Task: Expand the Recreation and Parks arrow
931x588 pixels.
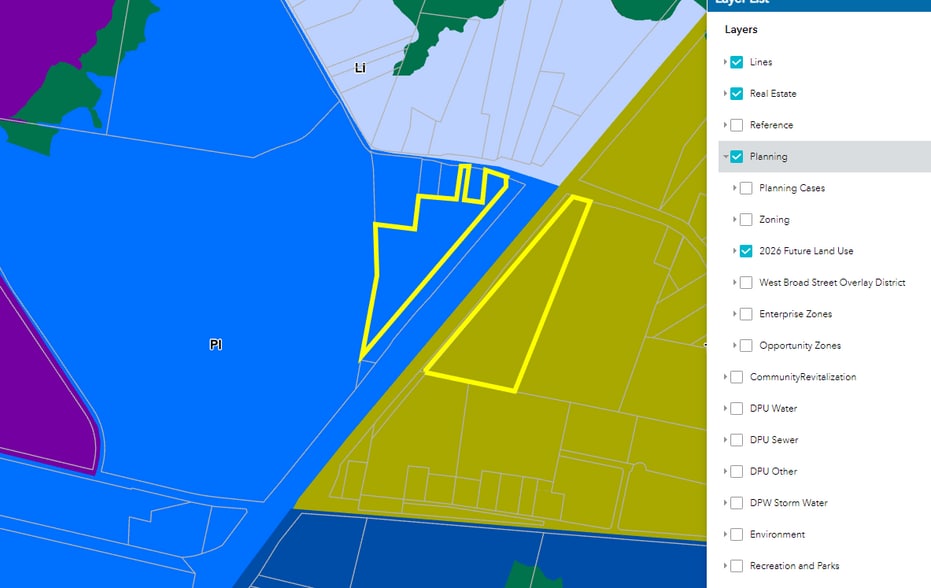Action: (725, 566)
